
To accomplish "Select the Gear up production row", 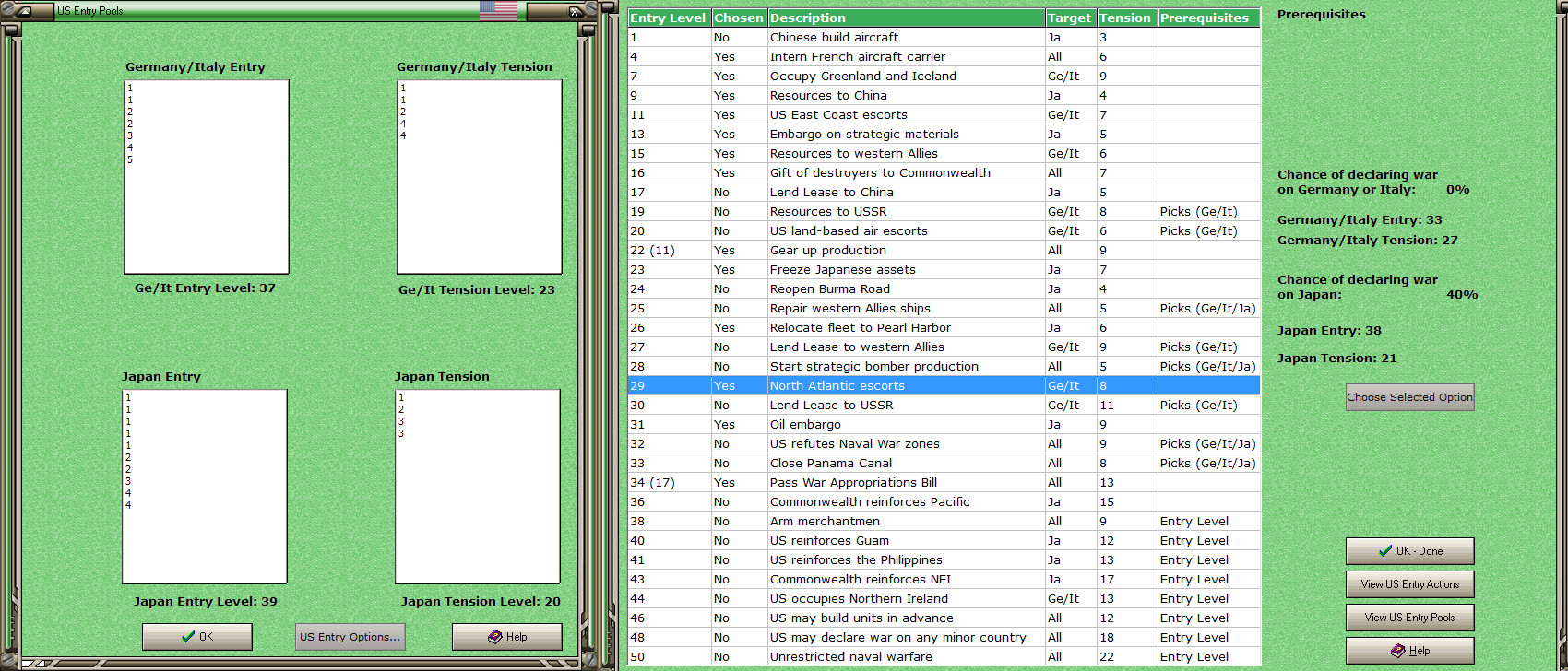I will click(x=944, y=250).
